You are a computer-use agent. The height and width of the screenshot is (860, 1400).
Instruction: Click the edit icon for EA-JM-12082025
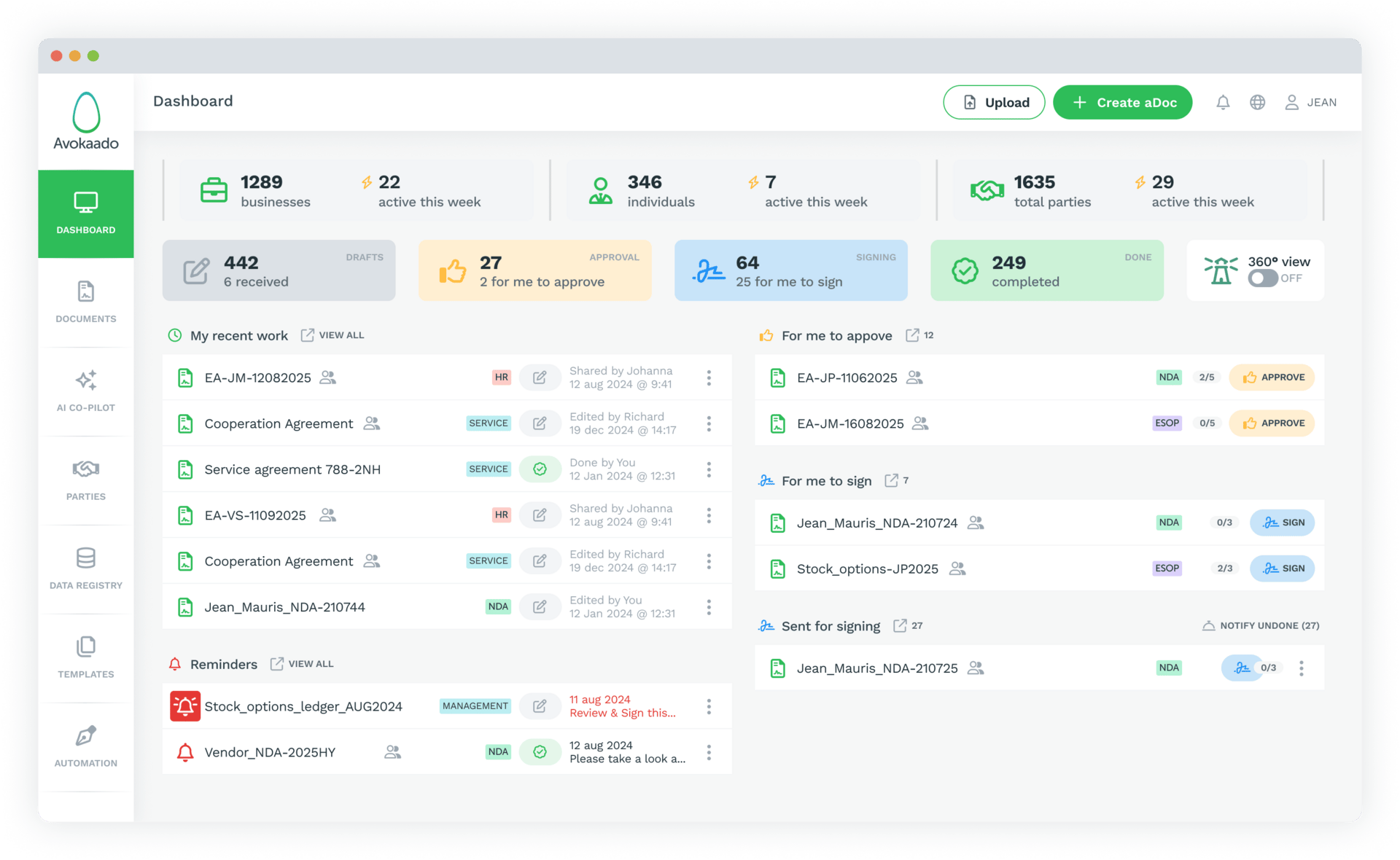click(x=540, y=378)
